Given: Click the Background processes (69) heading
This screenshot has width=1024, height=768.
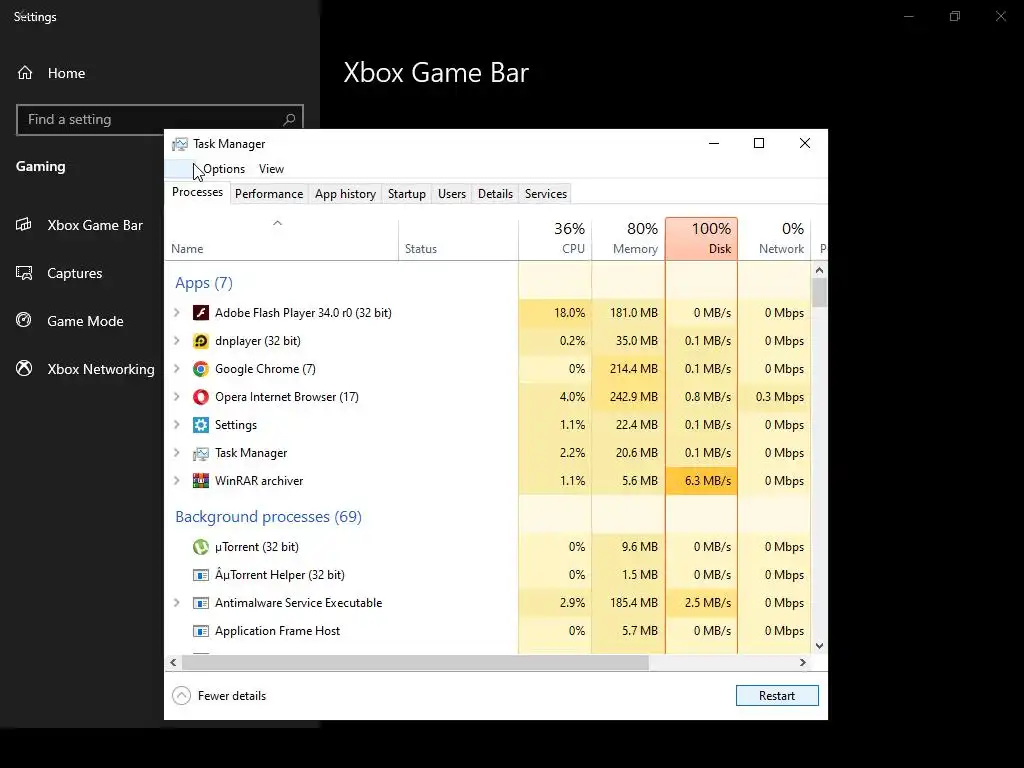Looking at the screenshot, I should (x=268, y=517).
